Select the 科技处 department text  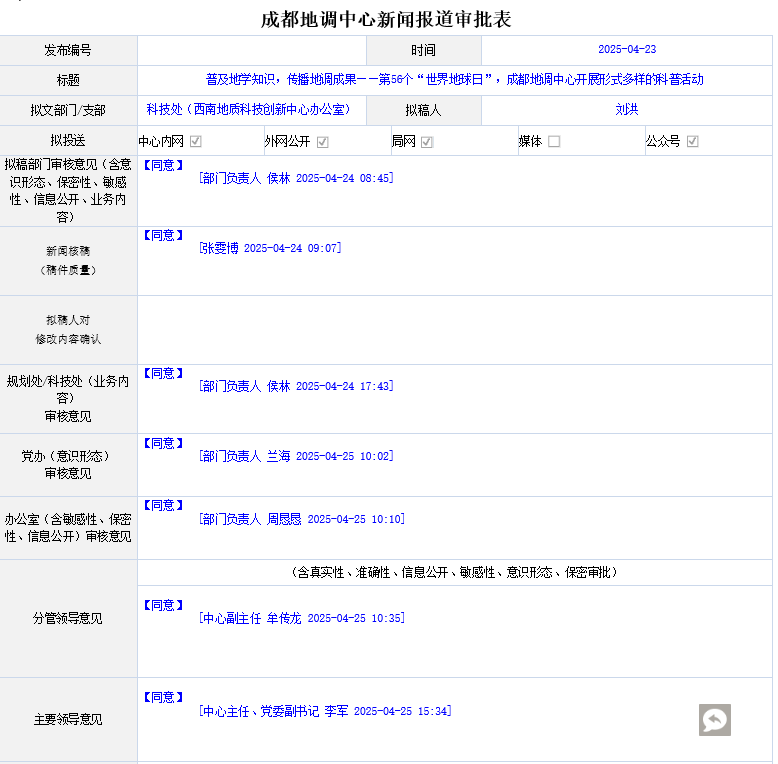pyautogui.click(x=248, y=109)
